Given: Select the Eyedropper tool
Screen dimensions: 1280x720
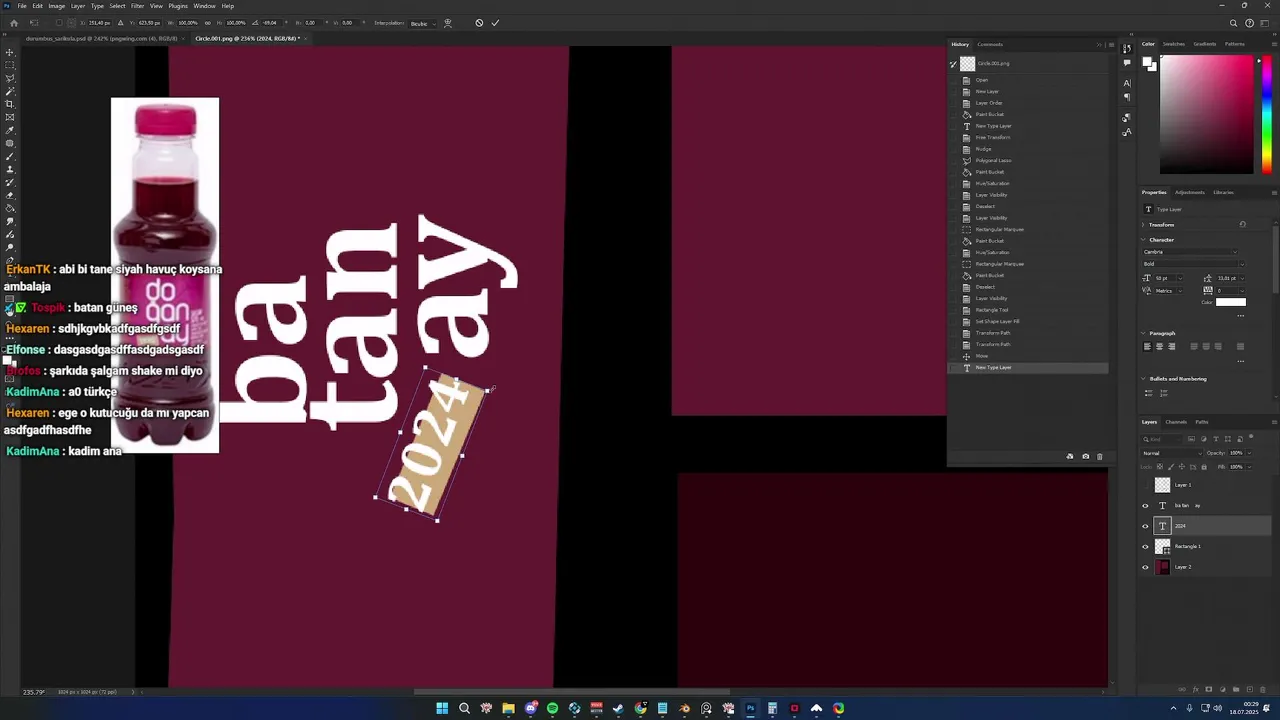Looking at the screenshot, I should click(x=10, y=130).
